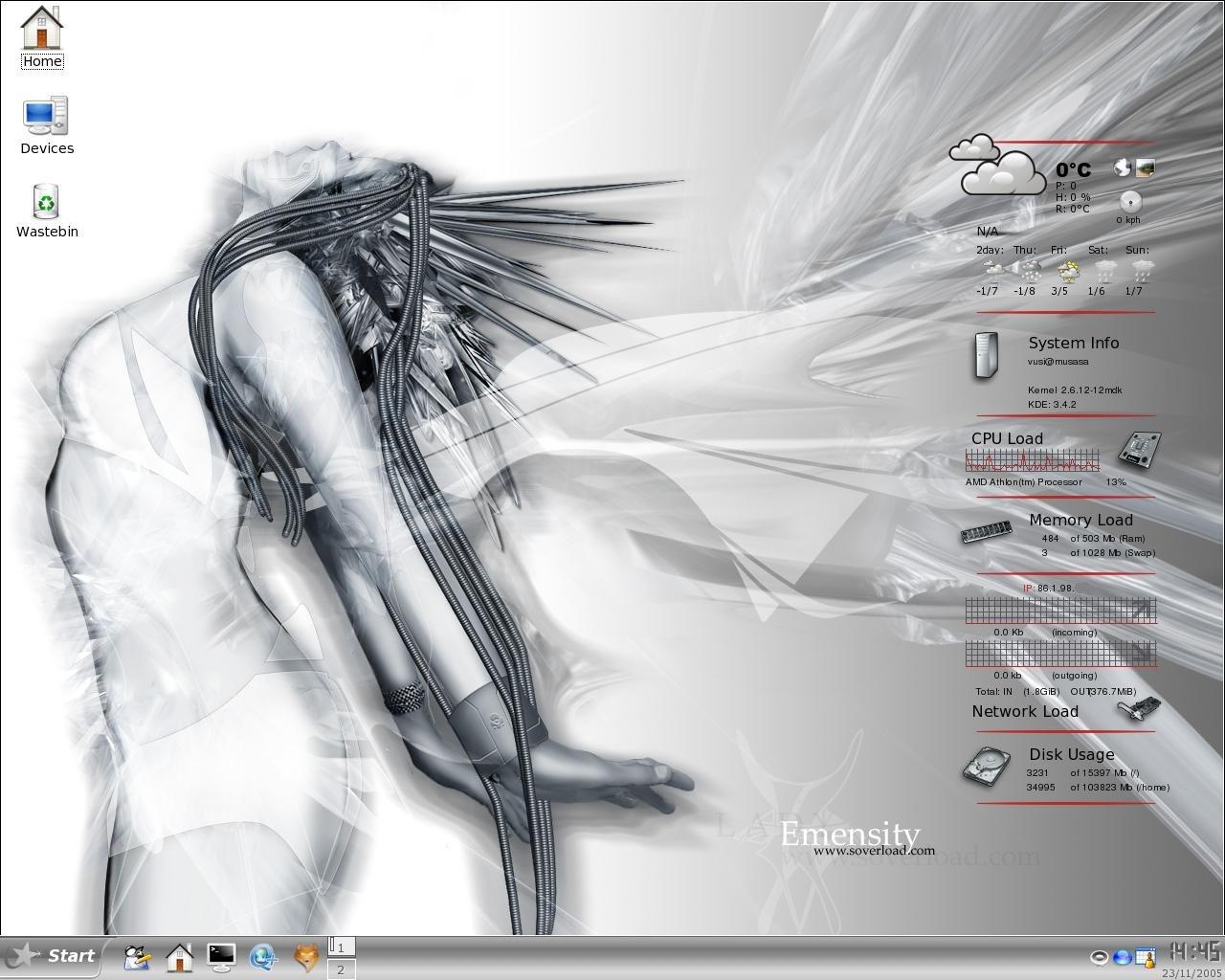Click the 23/11/2005 date in taskbar
1225x980 pixels.
click(x=1192, y=972)
